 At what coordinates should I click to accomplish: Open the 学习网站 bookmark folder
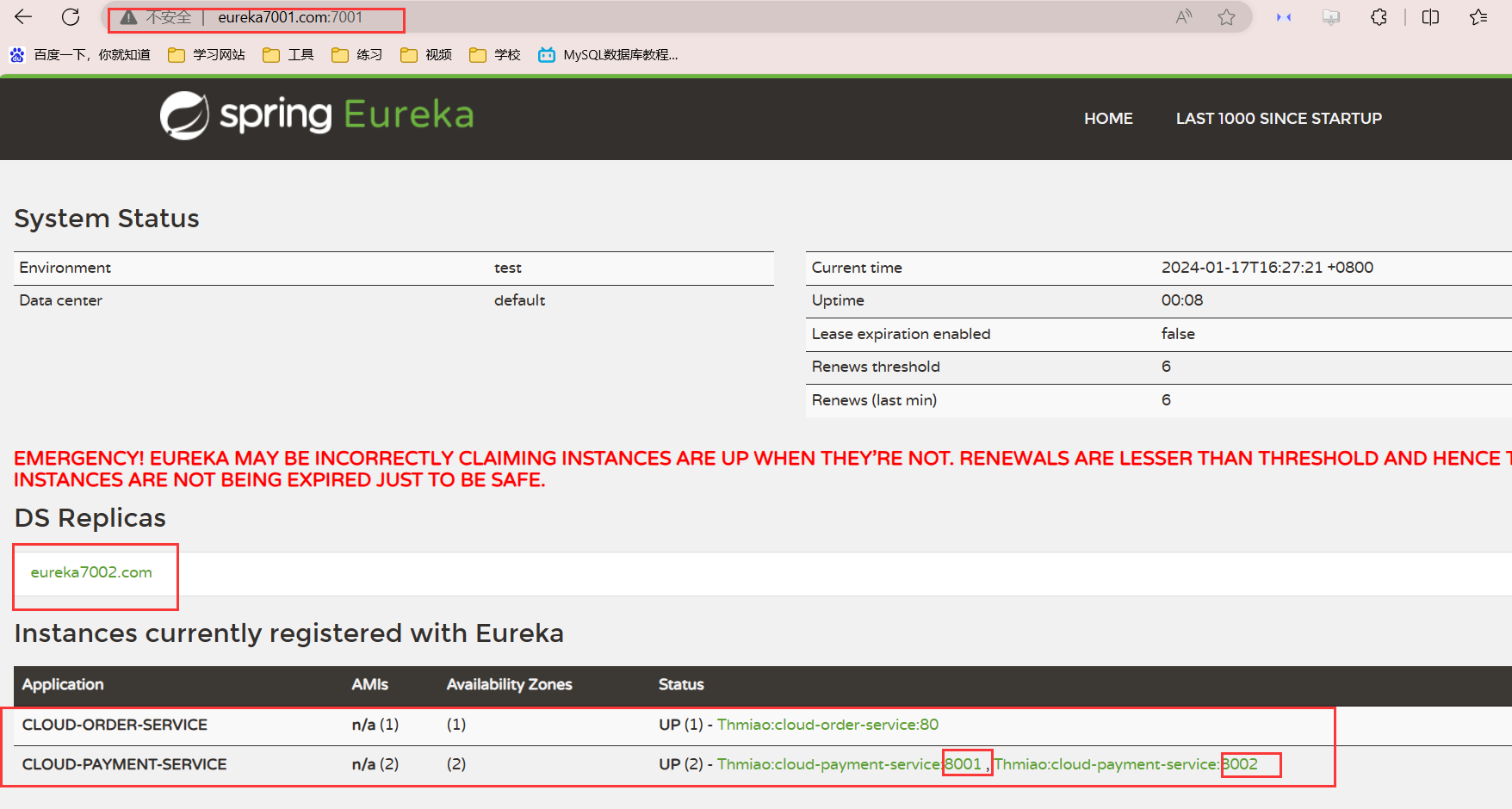pyautogui.click(x=207, y=54)
